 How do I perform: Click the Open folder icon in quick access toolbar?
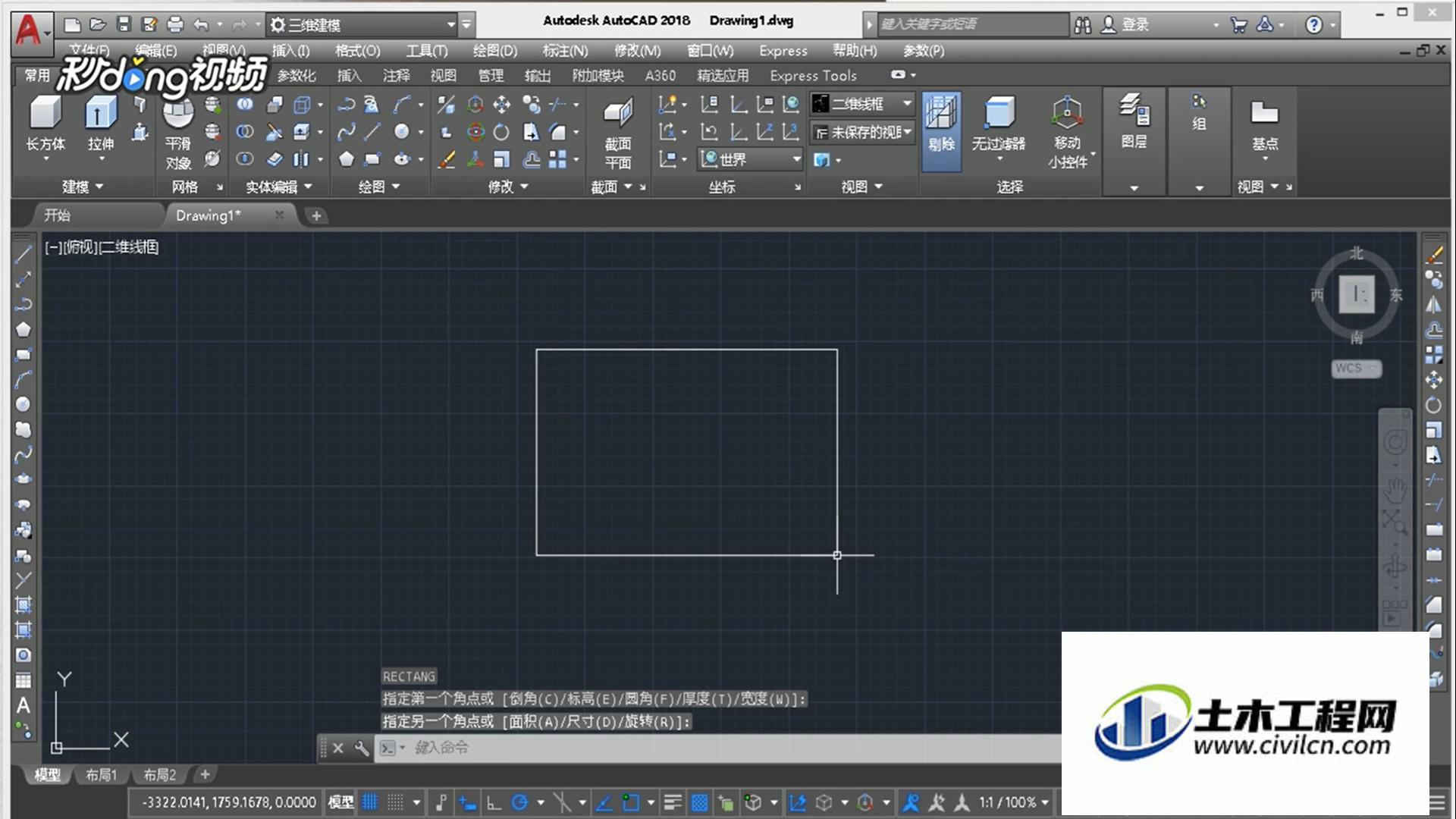(x=98, y=24)
